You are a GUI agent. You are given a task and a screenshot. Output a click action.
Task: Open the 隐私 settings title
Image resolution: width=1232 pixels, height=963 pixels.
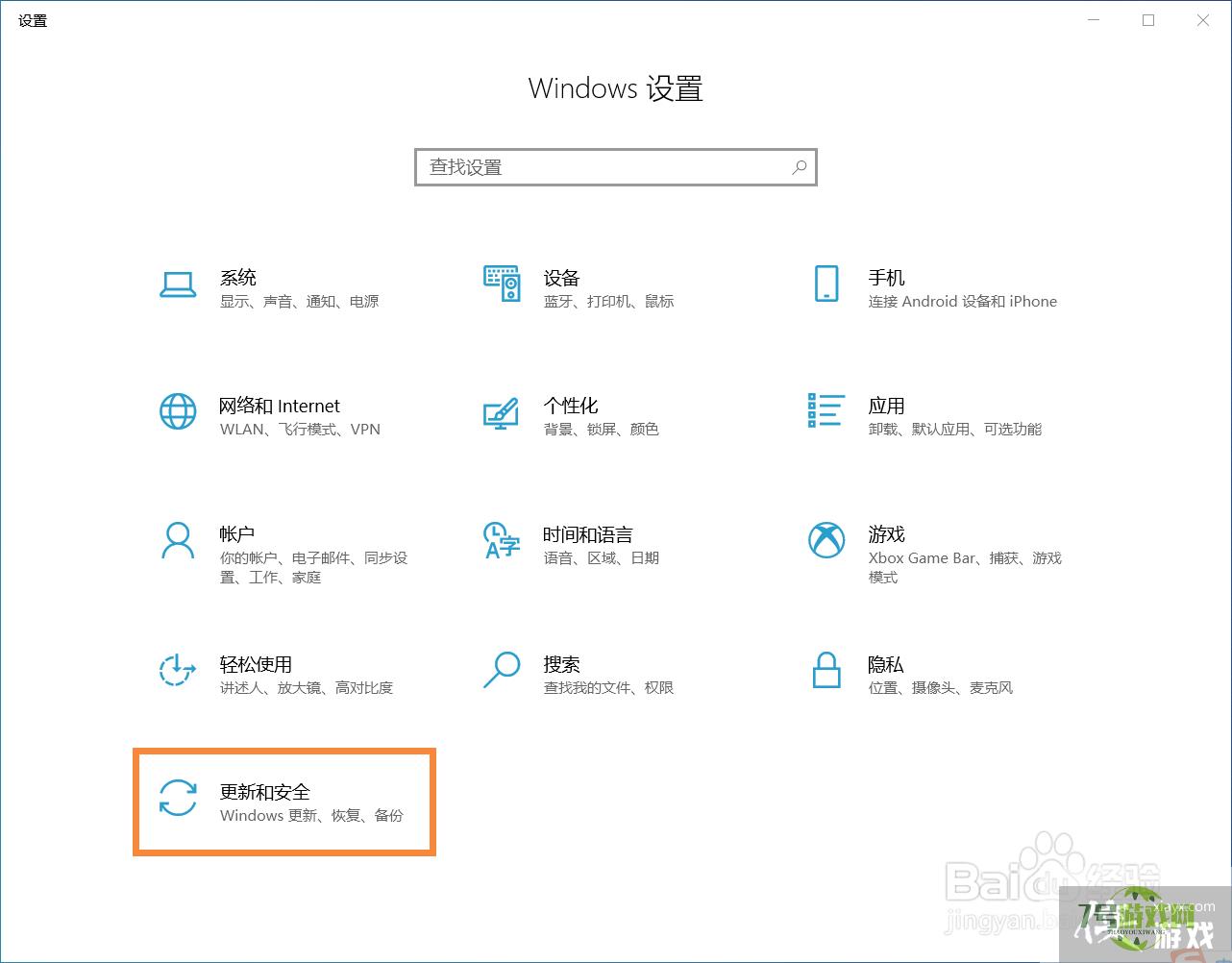[x=886, y=664]
